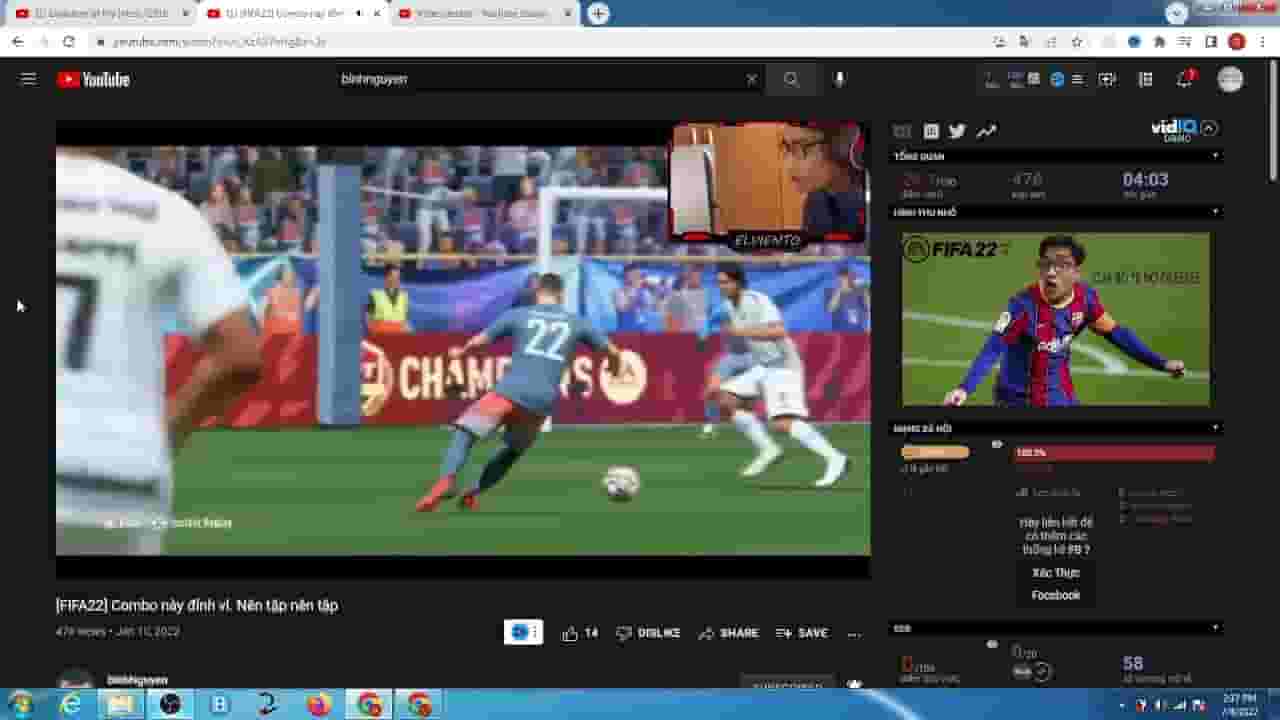Share the video
Screen dimensions: 1280x720
pos(728,633)
